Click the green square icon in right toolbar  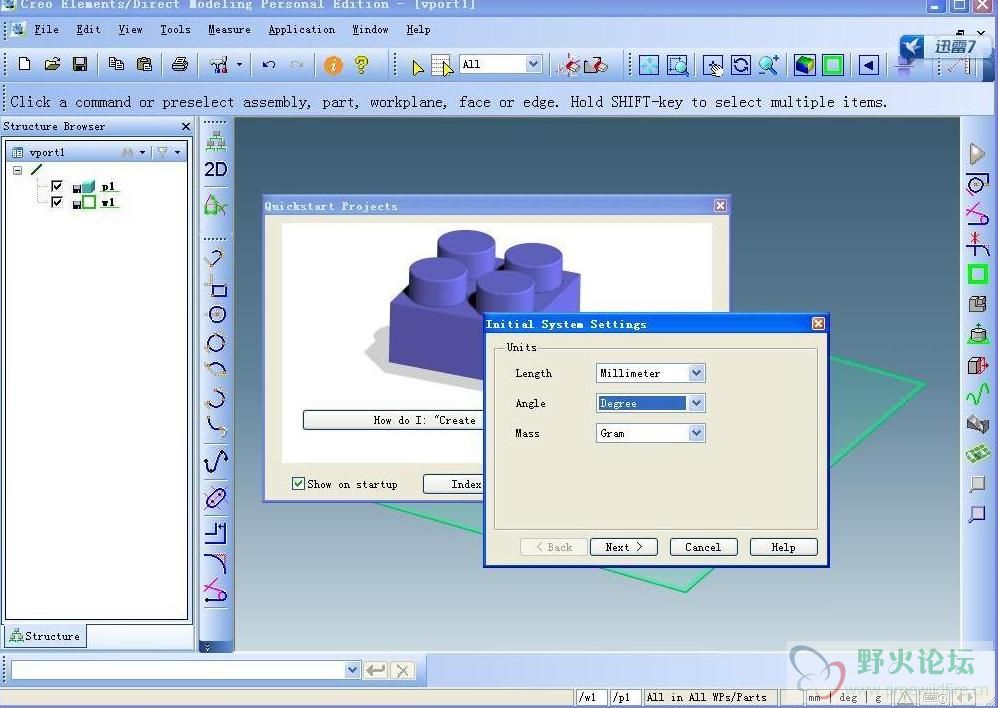pyautogui.click(x=977, y=275)
